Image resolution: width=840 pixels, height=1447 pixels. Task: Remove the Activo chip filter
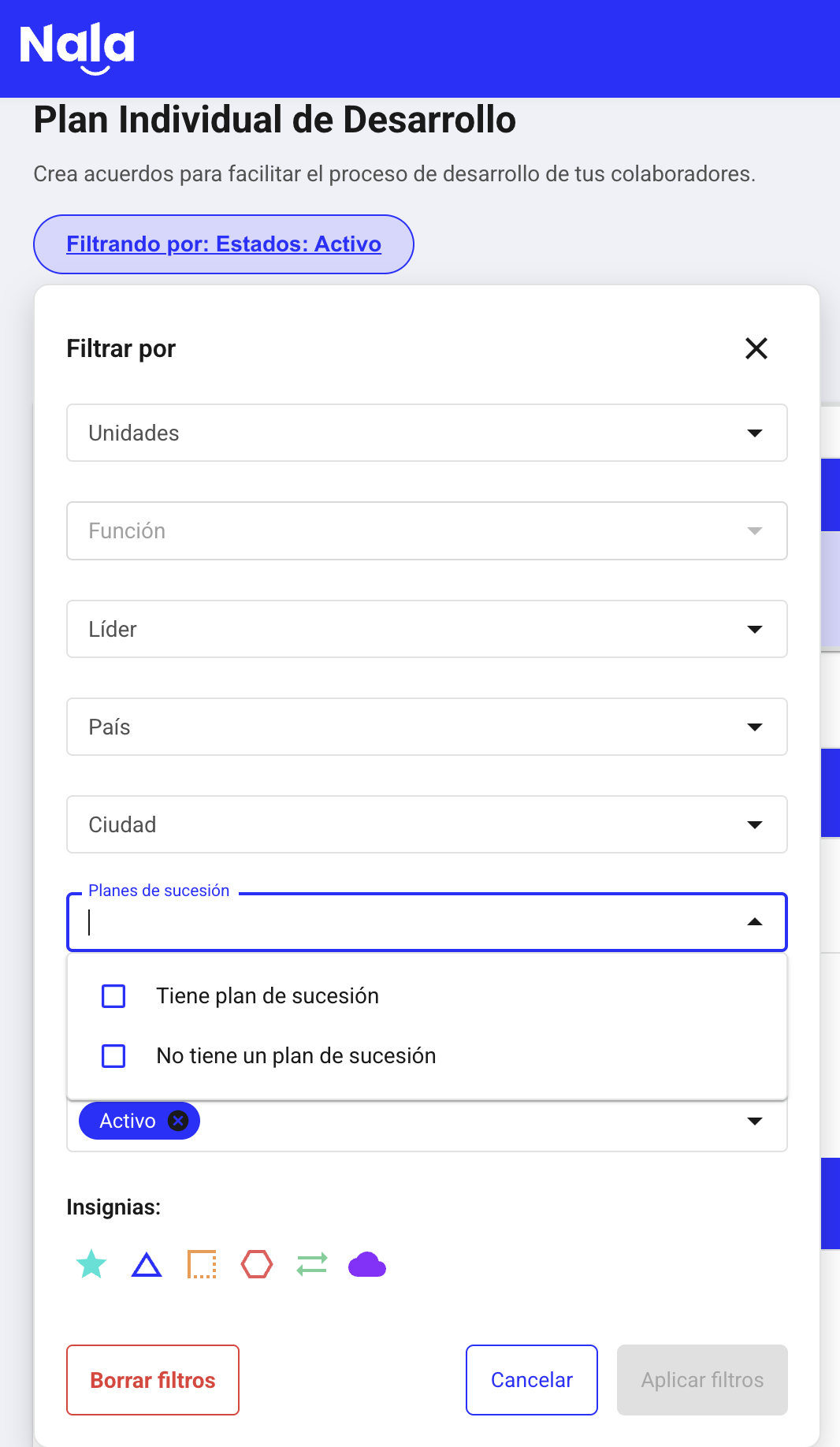pyautogui.click(x=179, y=1121)
